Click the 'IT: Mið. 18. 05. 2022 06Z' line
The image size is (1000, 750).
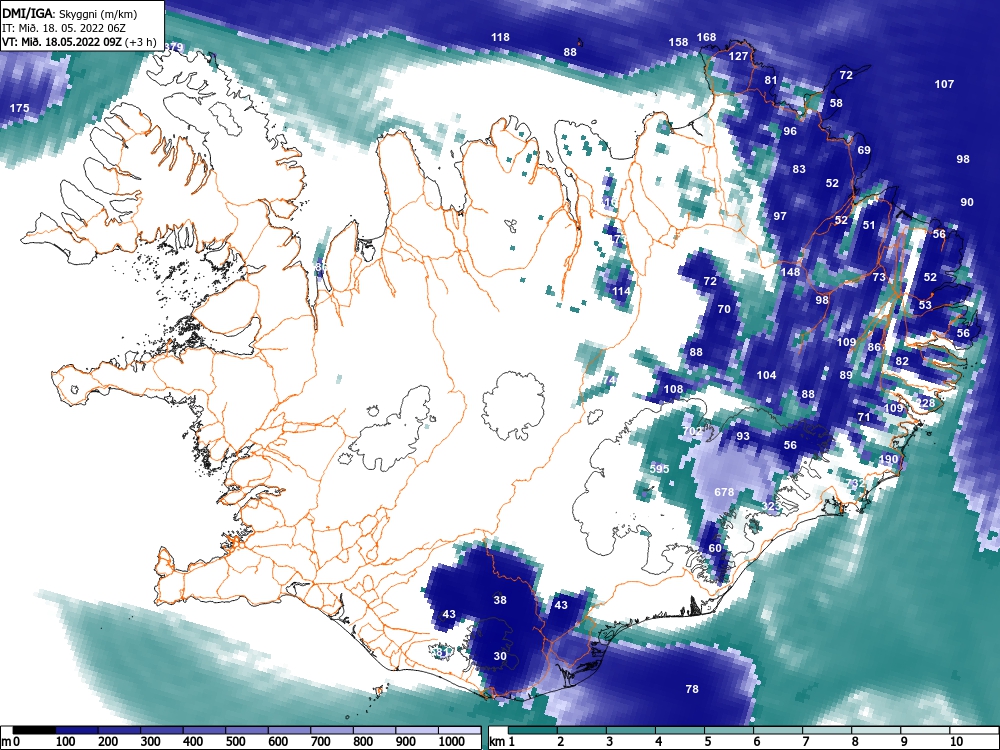click(x=64, y=28)
